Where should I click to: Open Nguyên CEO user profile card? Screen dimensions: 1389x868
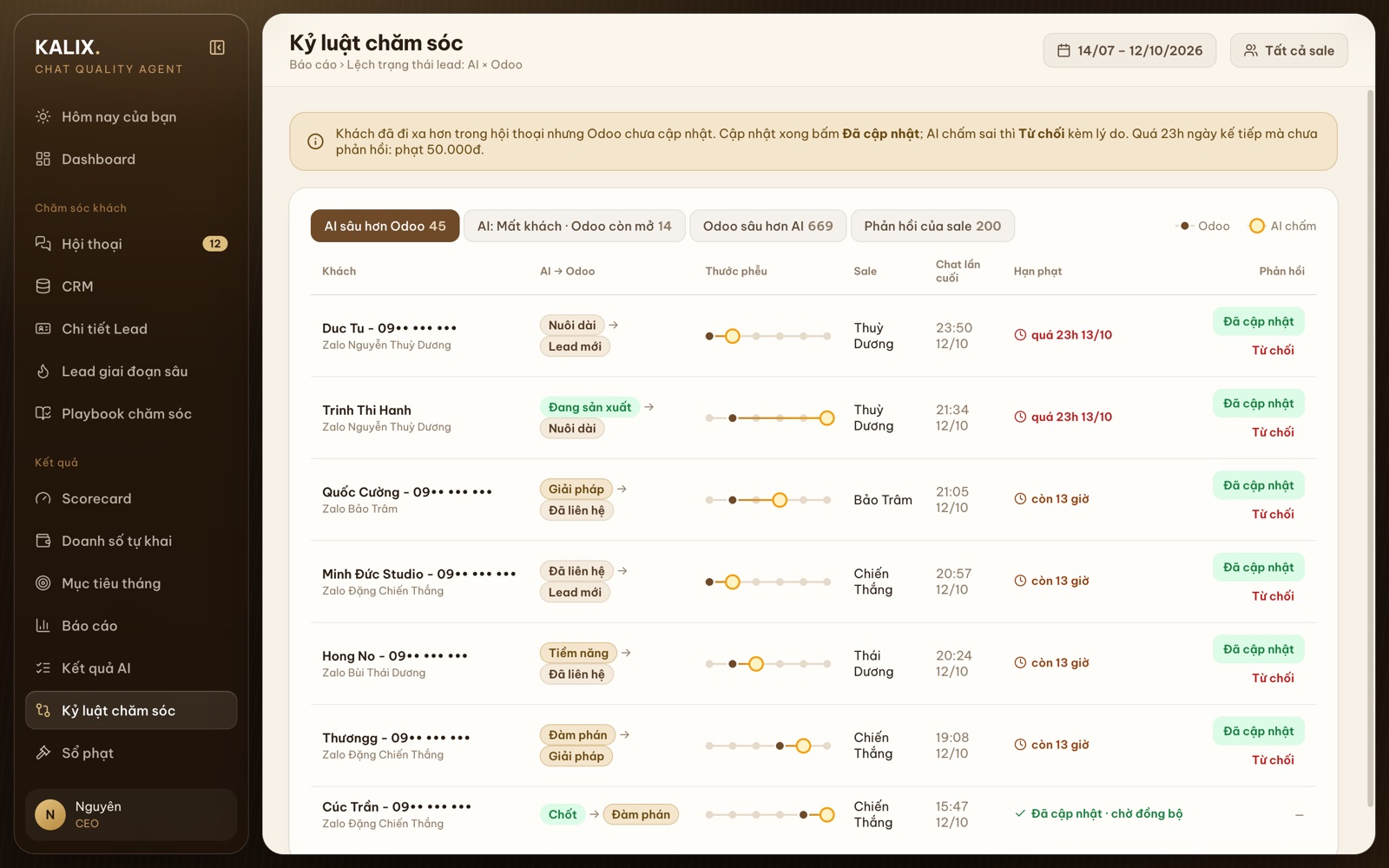pos(131,814)
